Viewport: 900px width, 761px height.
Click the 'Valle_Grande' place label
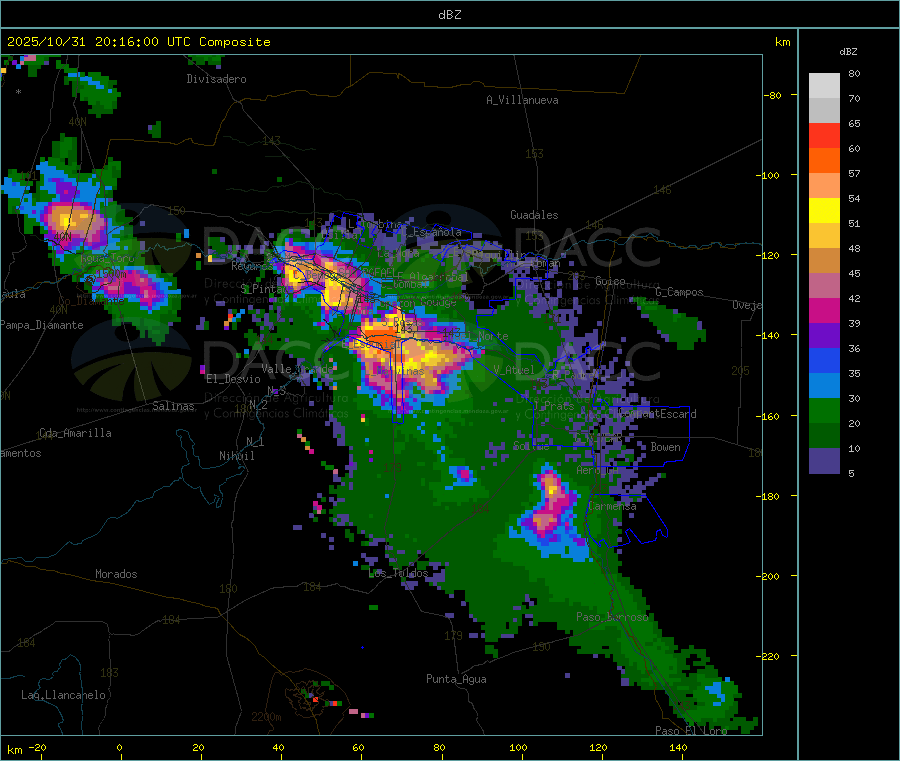pos(297,368)
